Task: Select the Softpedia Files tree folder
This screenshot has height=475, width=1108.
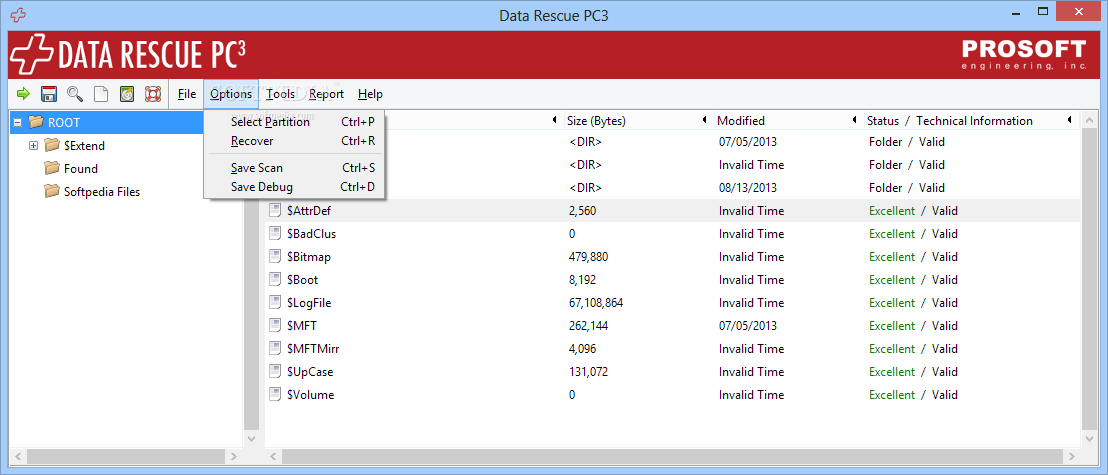Action: click(102, 192)
